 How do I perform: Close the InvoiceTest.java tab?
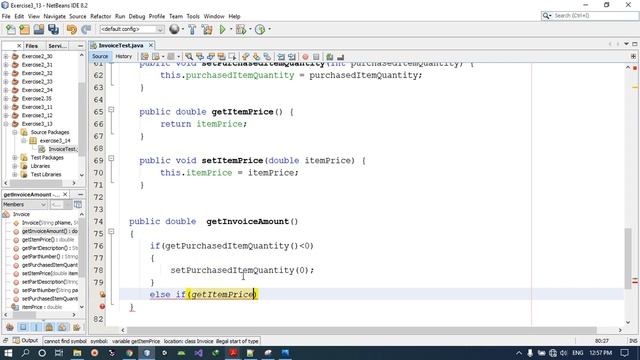pyautogui.click(x=151, y=45)
